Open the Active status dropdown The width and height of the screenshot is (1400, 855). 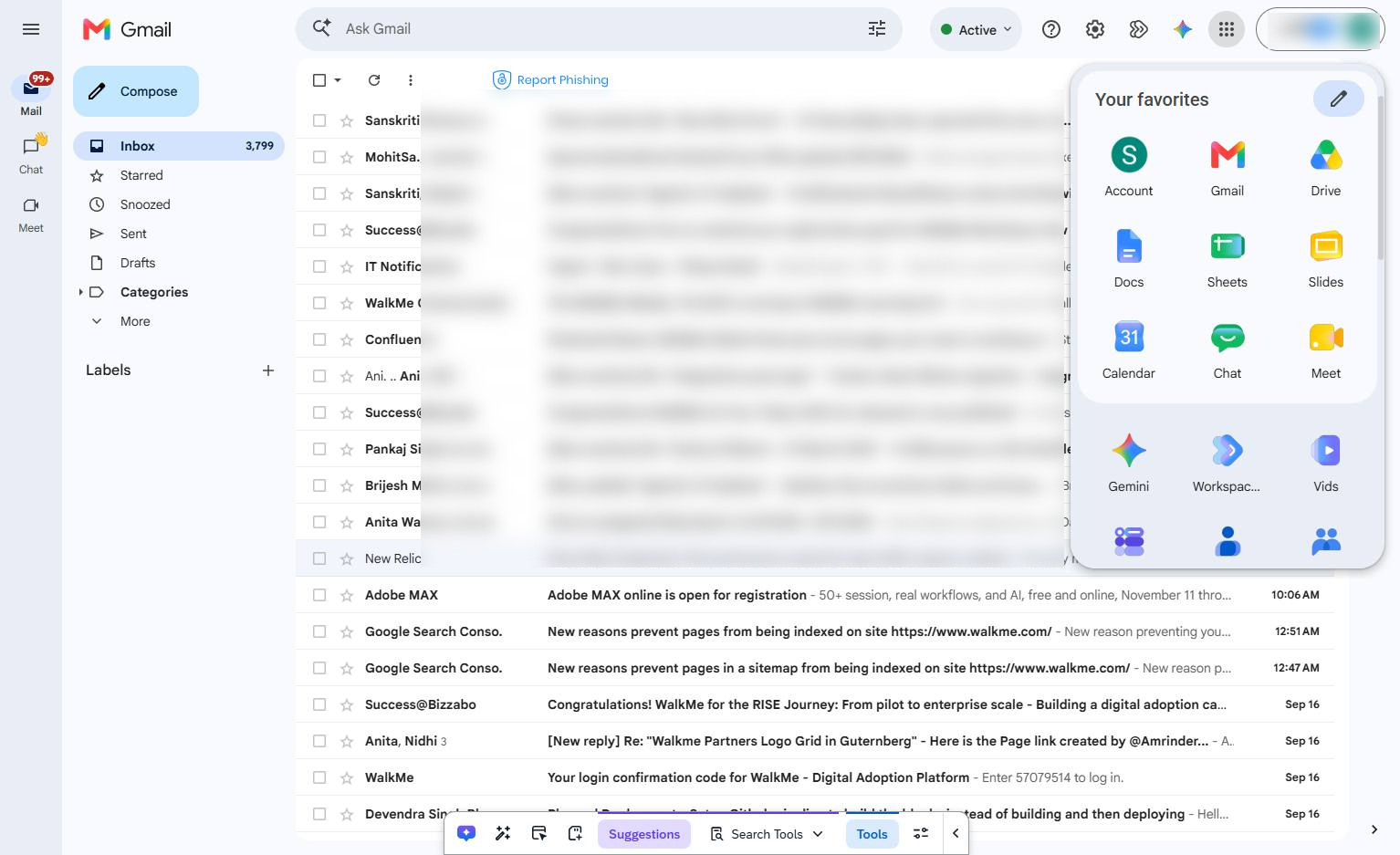(x=976, y=29)
